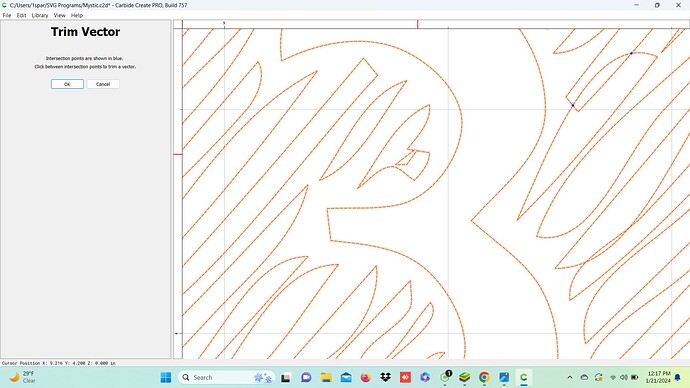Open the Edit menu
Screen dimensions: 690x388
(x=22, y=15)
